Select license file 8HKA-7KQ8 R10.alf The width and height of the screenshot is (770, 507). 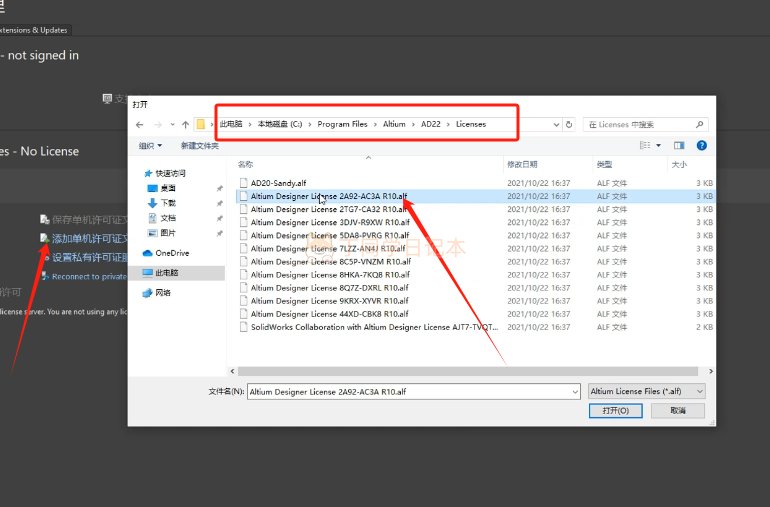pyautogui.click(x=330, y=275)
